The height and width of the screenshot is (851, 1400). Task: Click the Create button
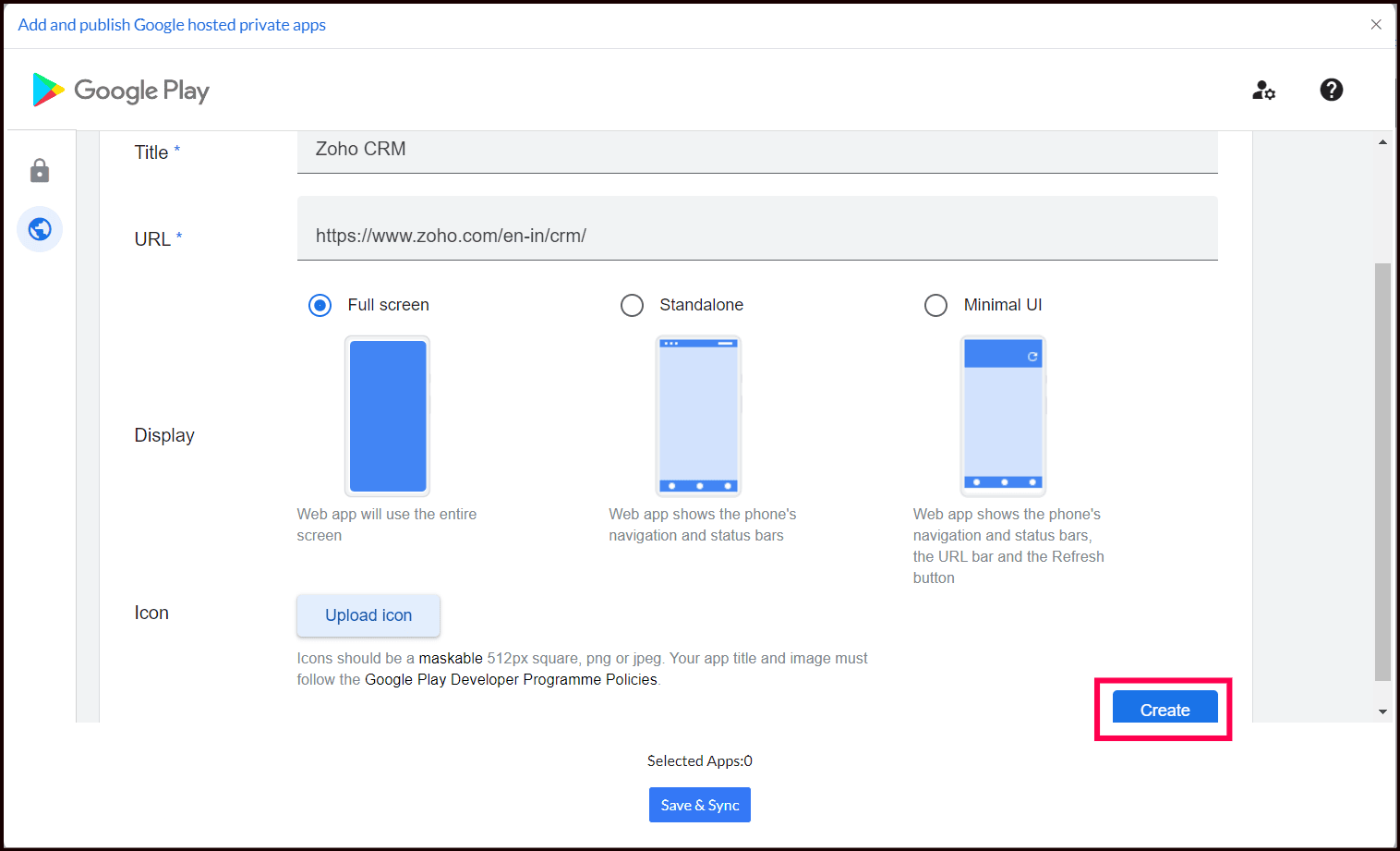pos(1165,710)
